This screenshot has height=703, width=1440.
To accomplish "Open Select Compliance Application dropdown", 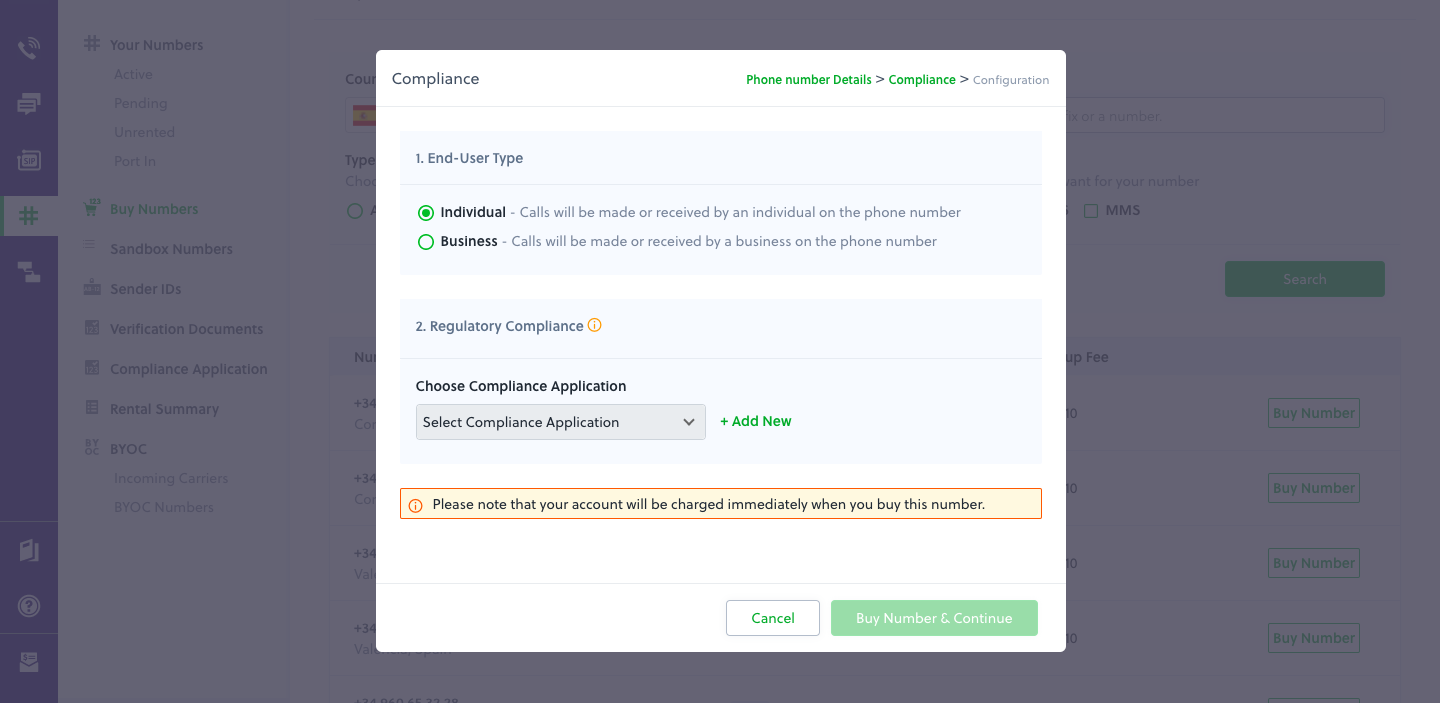I will [x=560, y=422].
